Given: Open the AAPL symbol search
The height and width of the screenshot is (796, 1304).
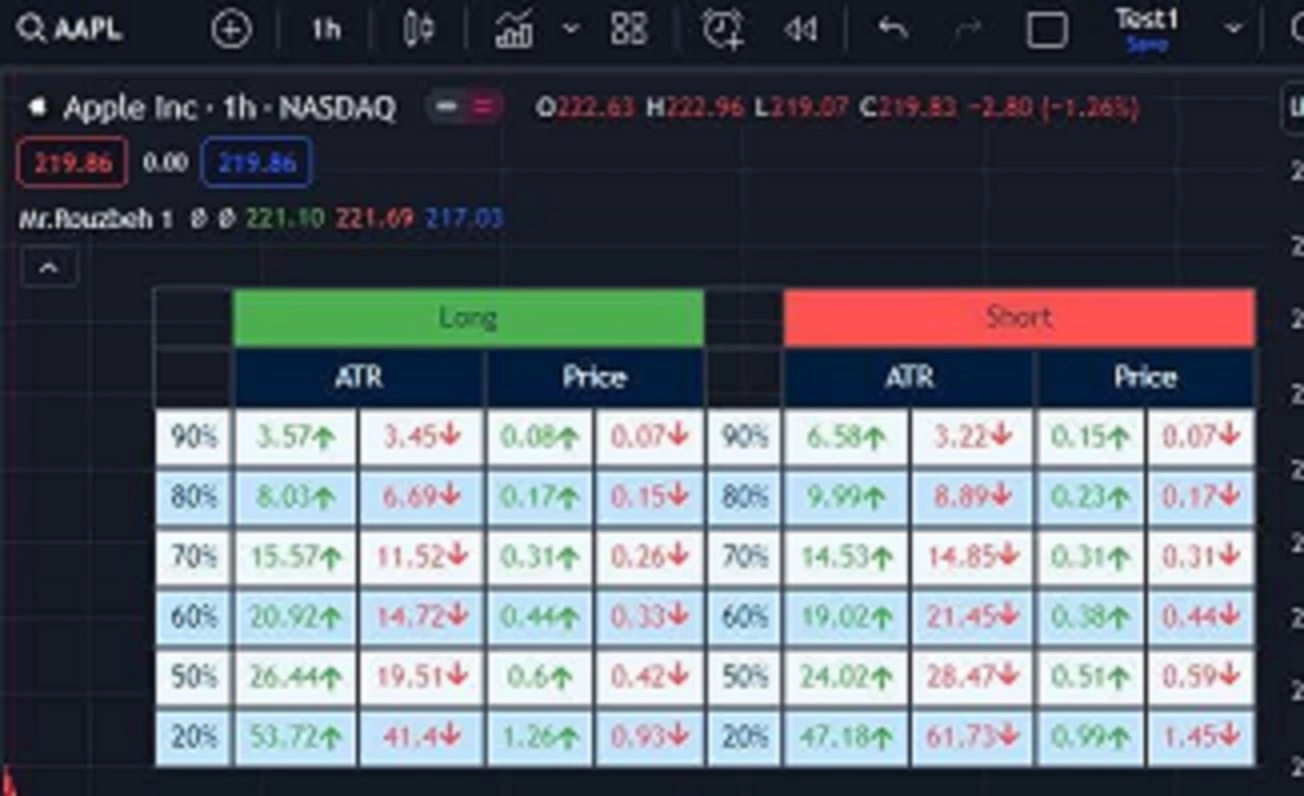Looking at the screenshot, I should [x=70, y=29].
